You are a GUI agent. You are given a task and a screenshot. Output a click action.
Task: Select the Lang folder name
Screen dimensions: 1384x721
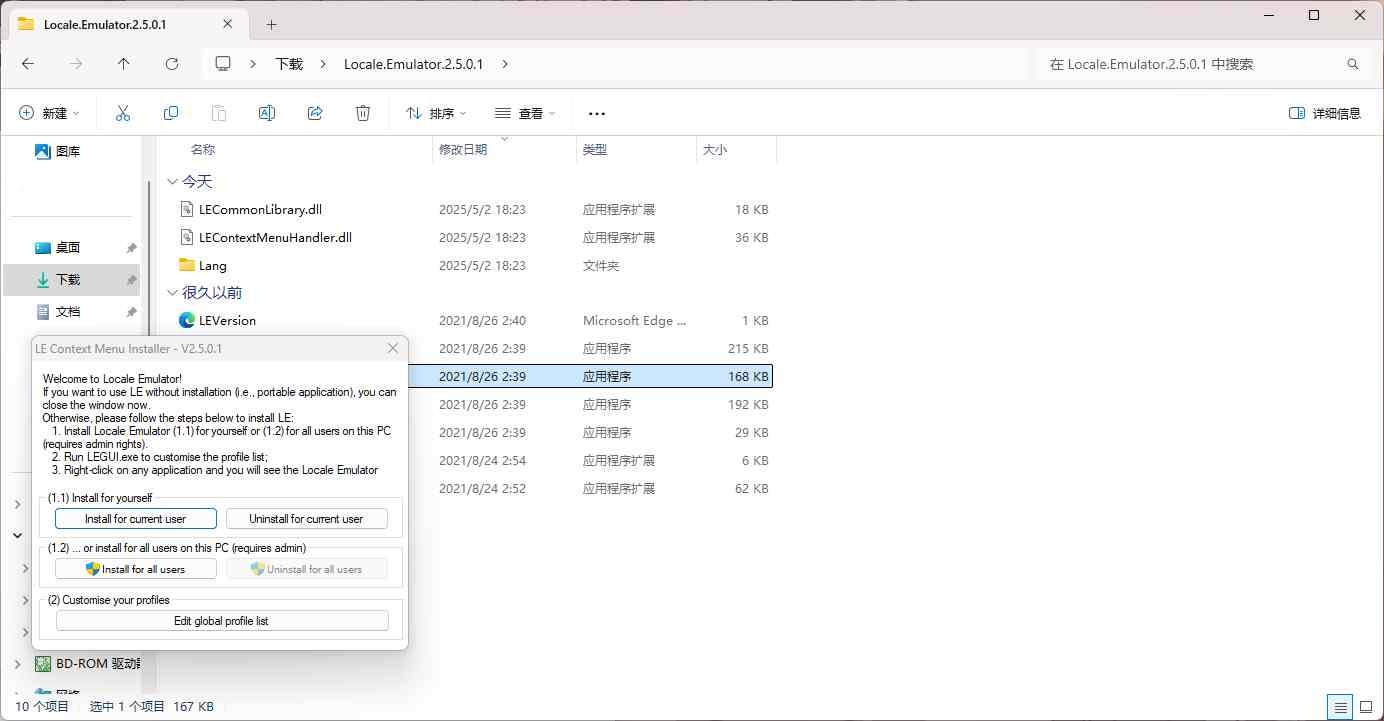pyautogui.click(x=213, y=266)
